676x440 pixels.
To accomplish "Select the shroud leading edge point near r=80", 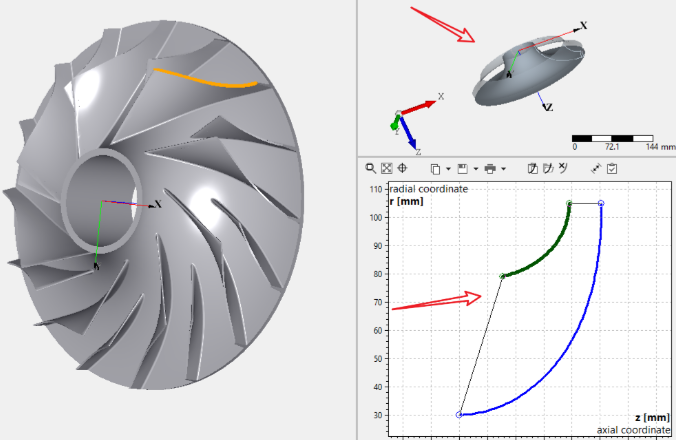I will point(502,276).
